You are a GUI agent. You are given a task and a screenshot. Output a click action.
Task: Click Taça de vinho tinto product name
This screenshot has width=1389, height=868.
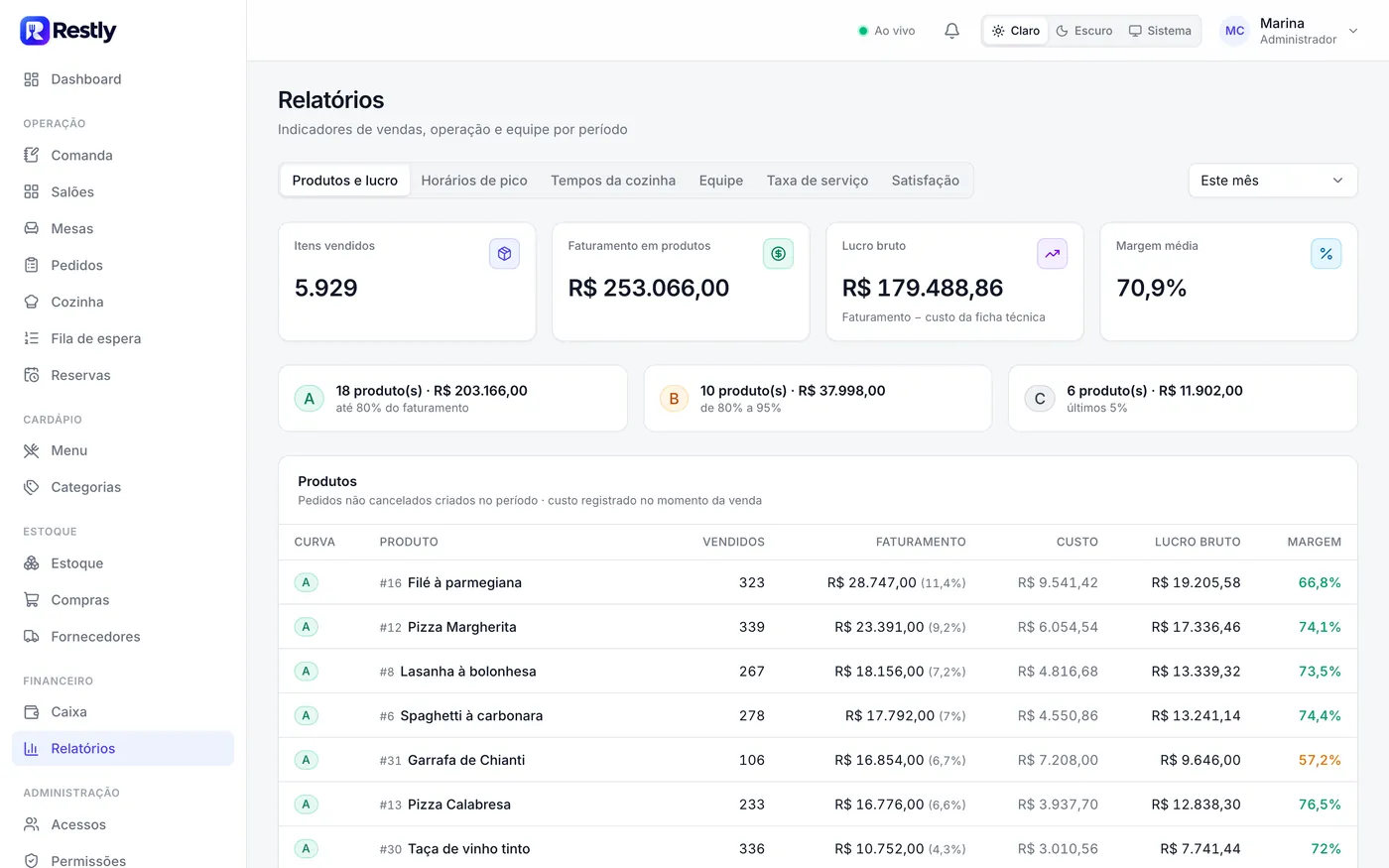pyautogui.click(x=469, y=849)
